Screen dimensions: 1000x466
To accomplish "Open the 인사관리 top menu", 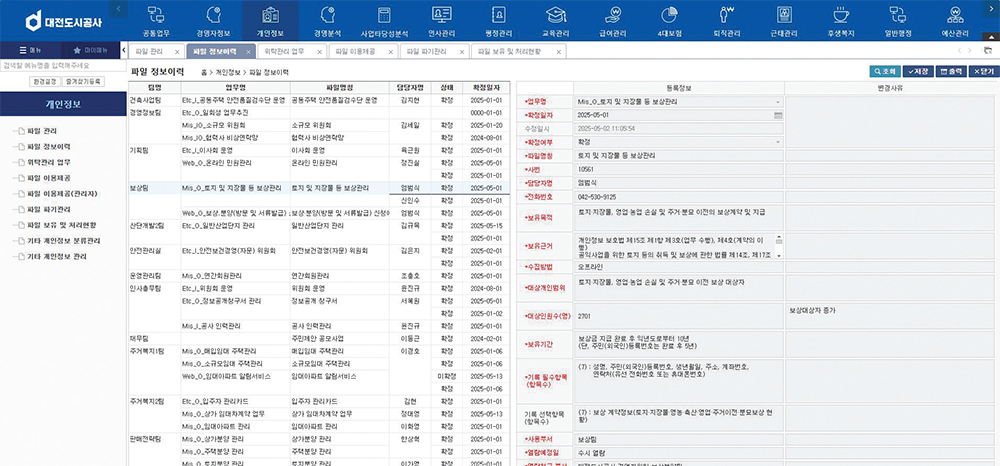I will pos(441,21).
